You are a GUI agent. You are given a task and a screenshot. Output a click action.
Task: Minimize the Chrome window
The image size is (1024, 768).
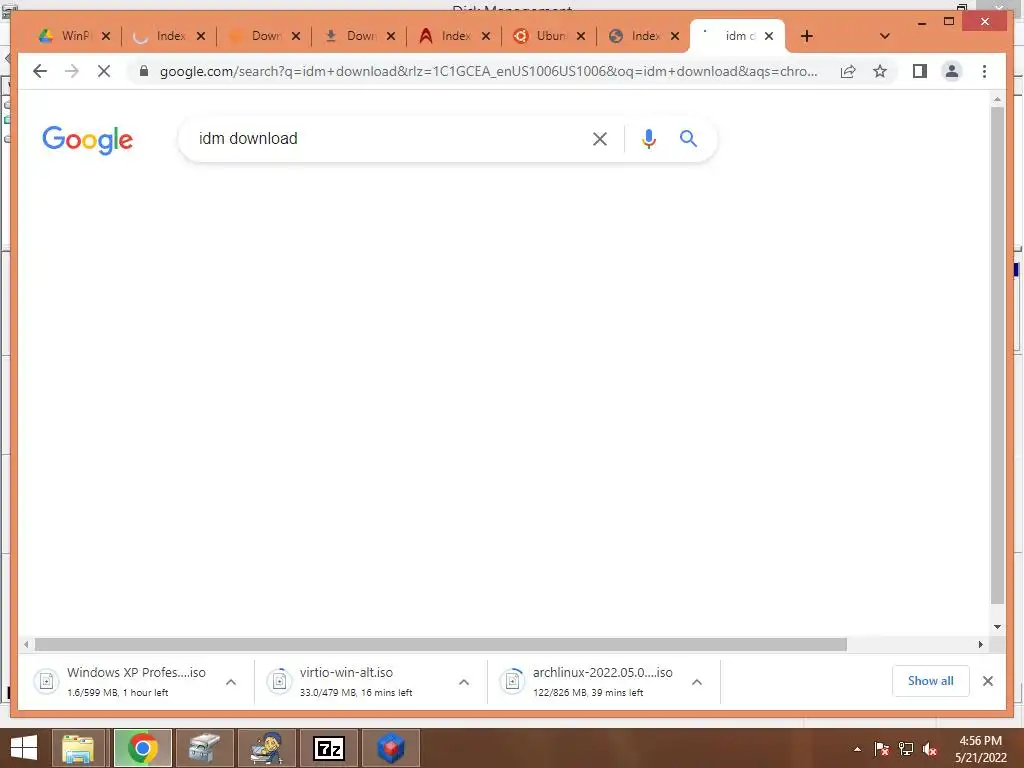[x=921, y=22]
